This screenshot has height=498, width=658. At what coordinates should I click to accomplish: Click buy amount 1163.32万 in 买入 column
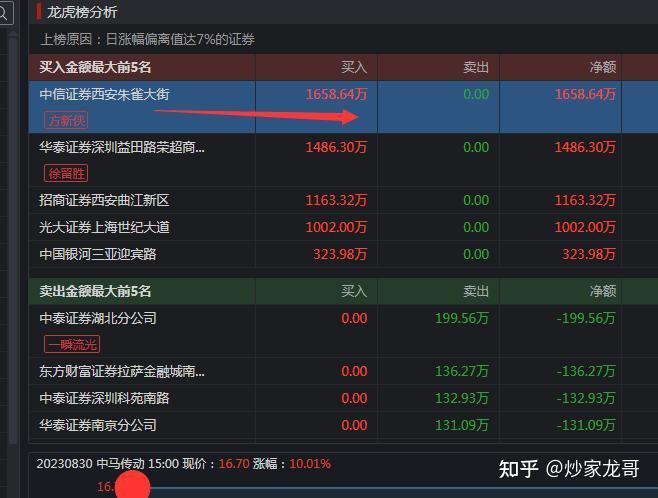pos(336,200)
